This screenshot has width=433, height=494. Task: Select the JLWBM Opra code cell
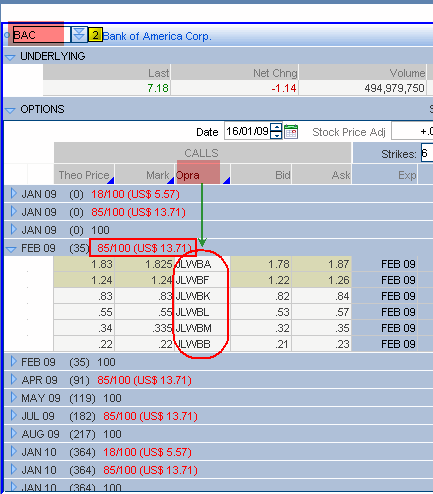coord(202,328)
